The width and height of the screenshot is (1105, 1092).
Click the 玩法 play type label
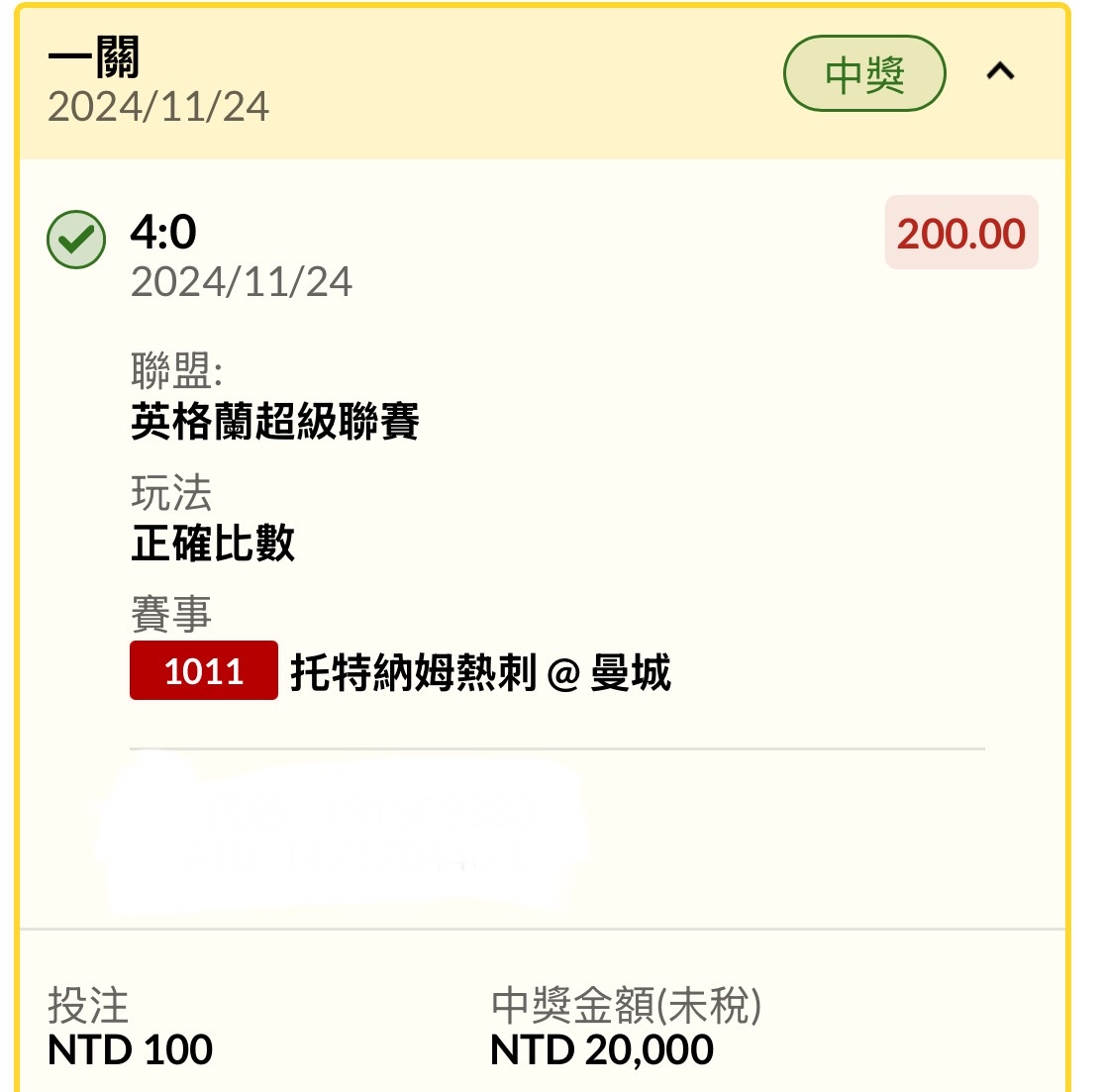click(171, 493)
